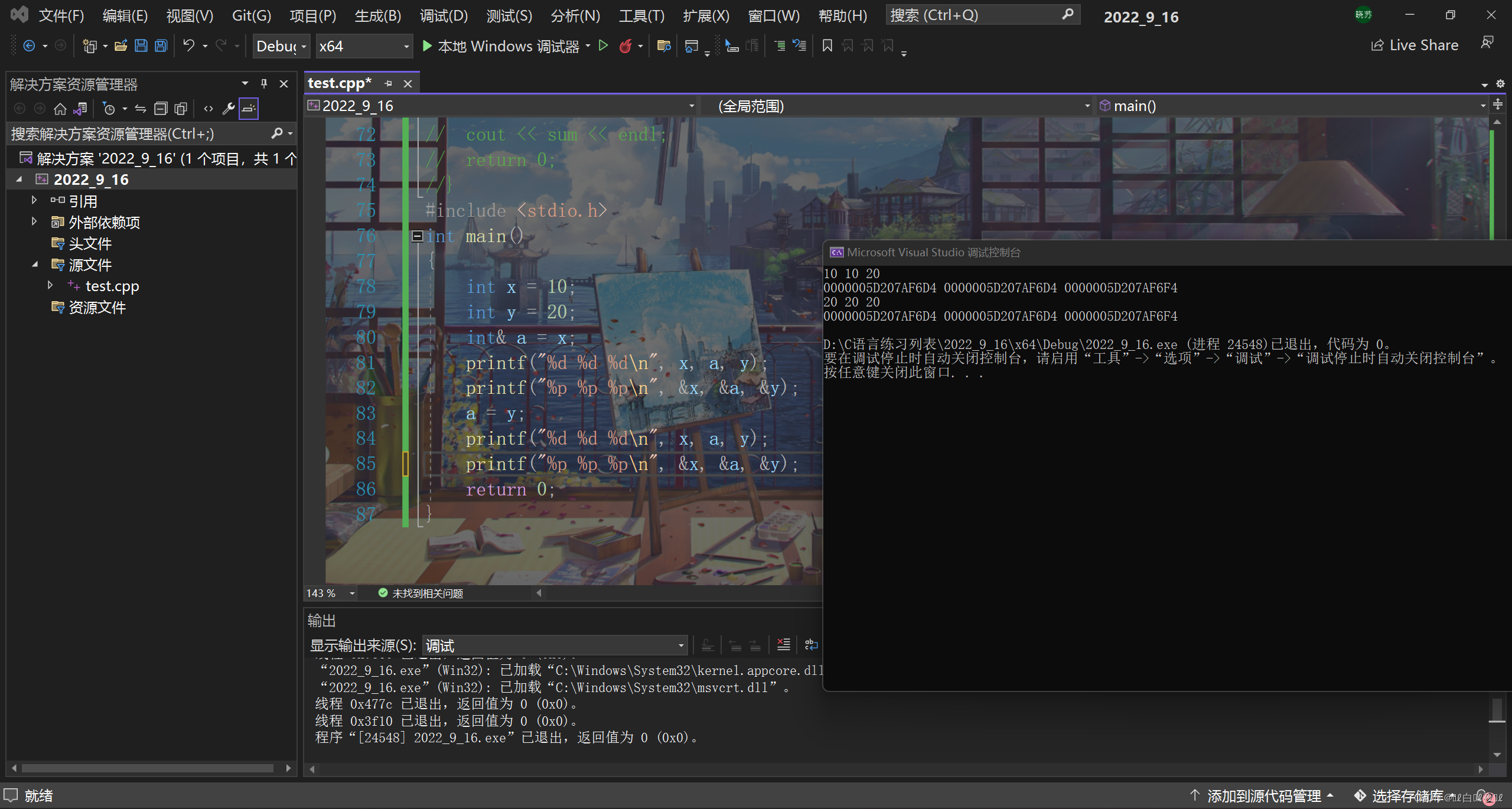Open the Git(G) menu
1512x809 pixels.
(x=251, y=15)
